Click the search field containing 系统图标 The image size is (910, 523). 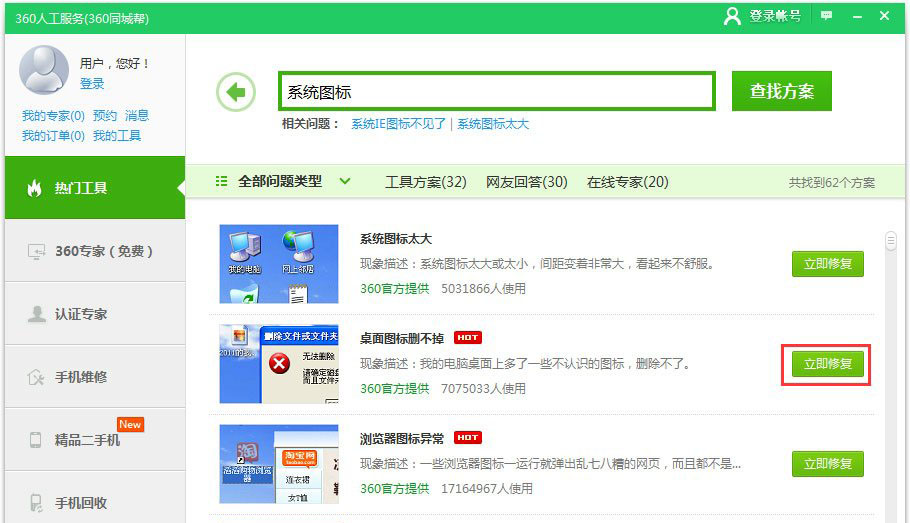pos(497,91)
